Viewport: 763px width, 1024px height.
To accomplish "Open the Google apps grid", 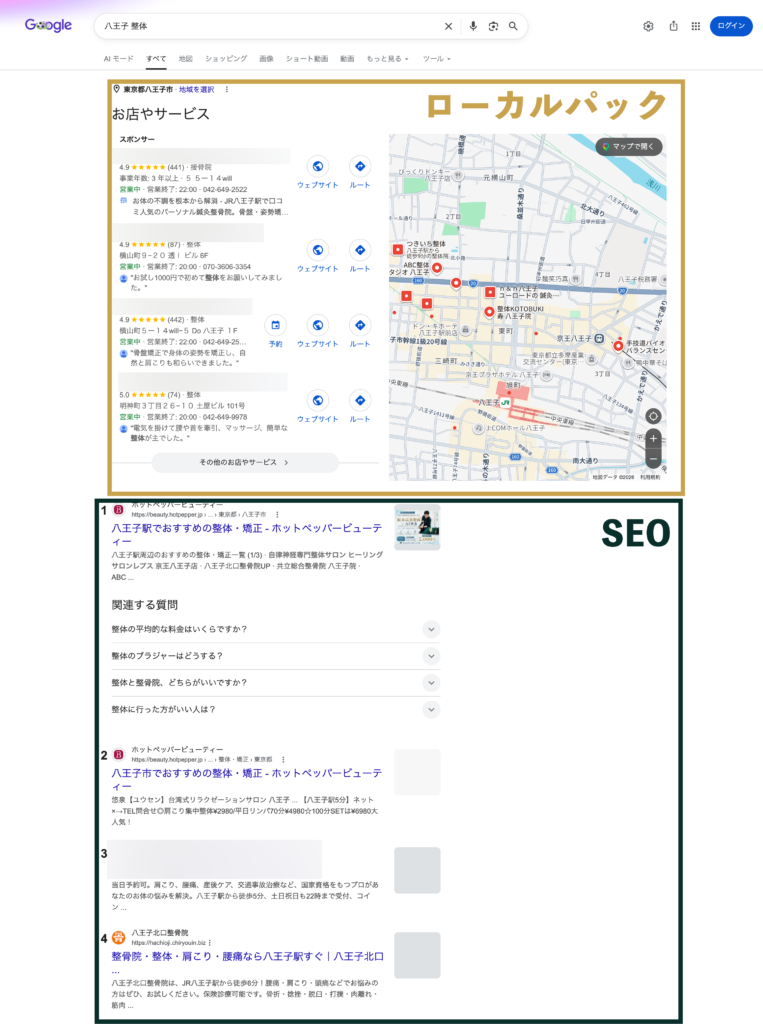I will click(696, 26).
